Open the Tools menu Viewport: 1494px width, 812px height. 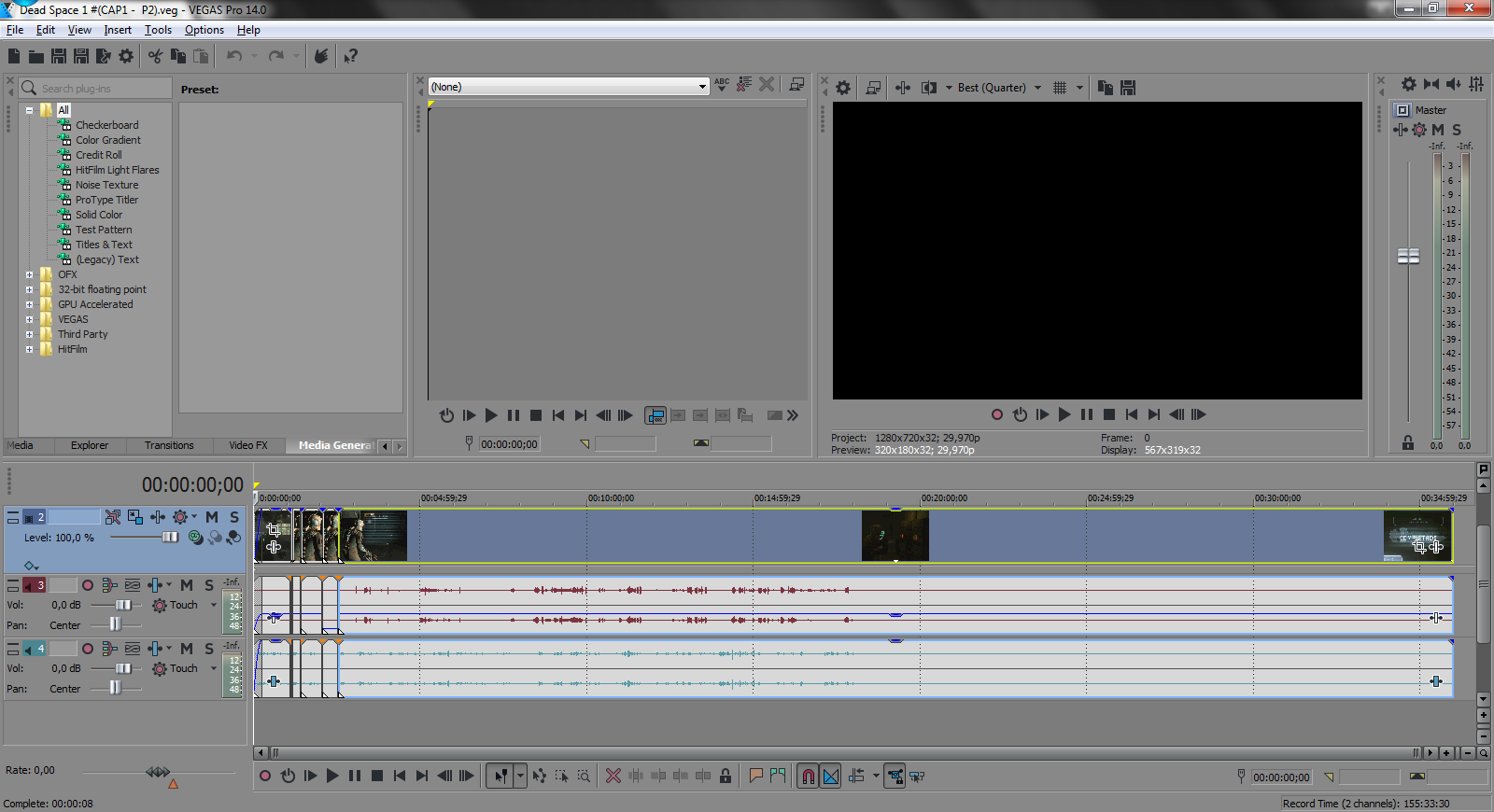158,30
